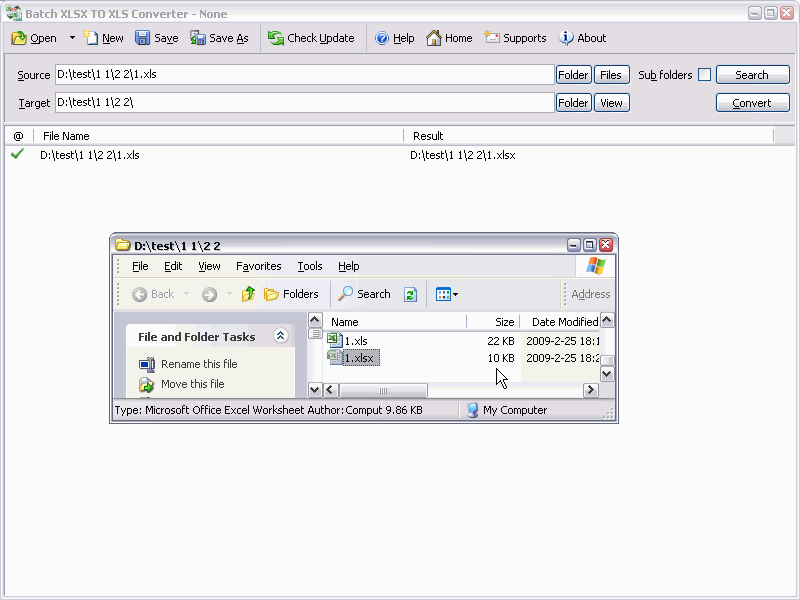Viewport: 800px width, 600px height.
Task: Click Move this file link
Action: pos(192,384)
